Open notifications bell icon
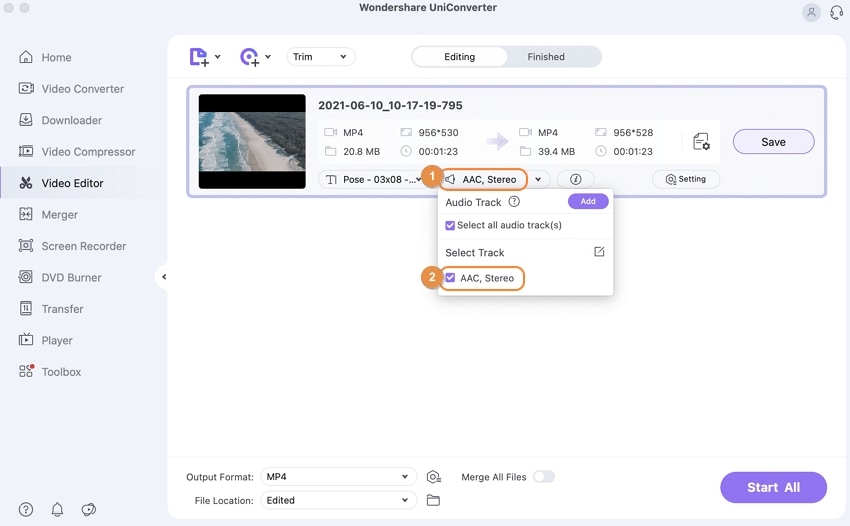The height and width of the screenshot is (526, 850). 57,509
